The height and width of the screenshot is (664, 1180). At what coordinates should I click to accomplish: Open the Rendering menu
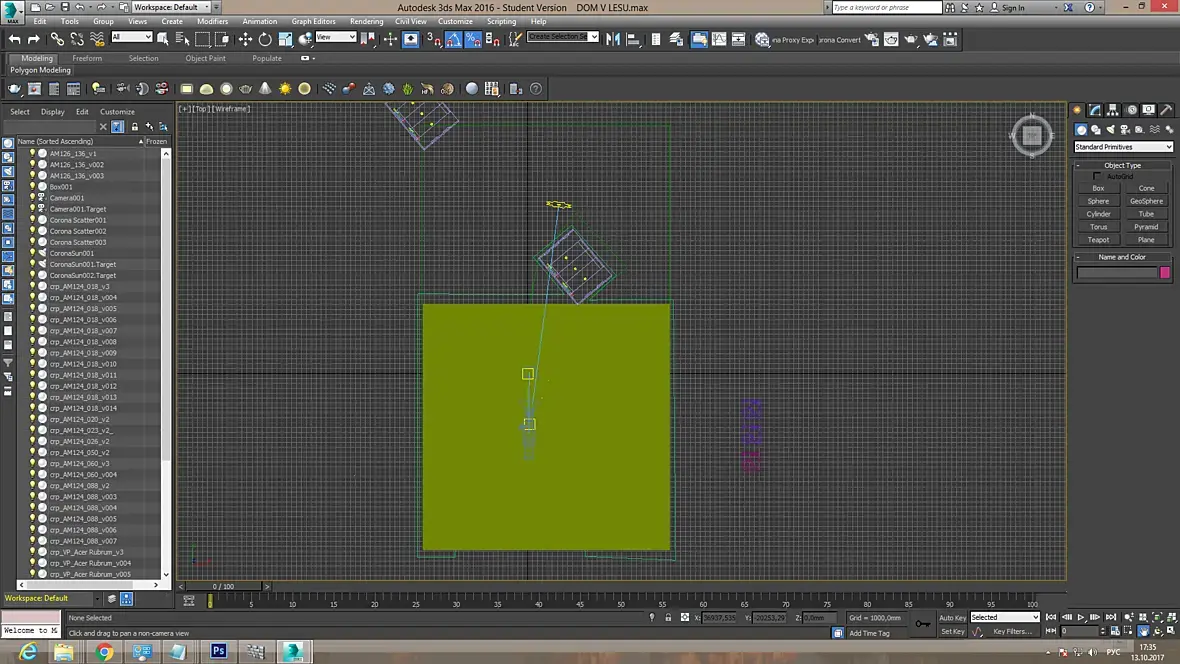click(366, 21)
